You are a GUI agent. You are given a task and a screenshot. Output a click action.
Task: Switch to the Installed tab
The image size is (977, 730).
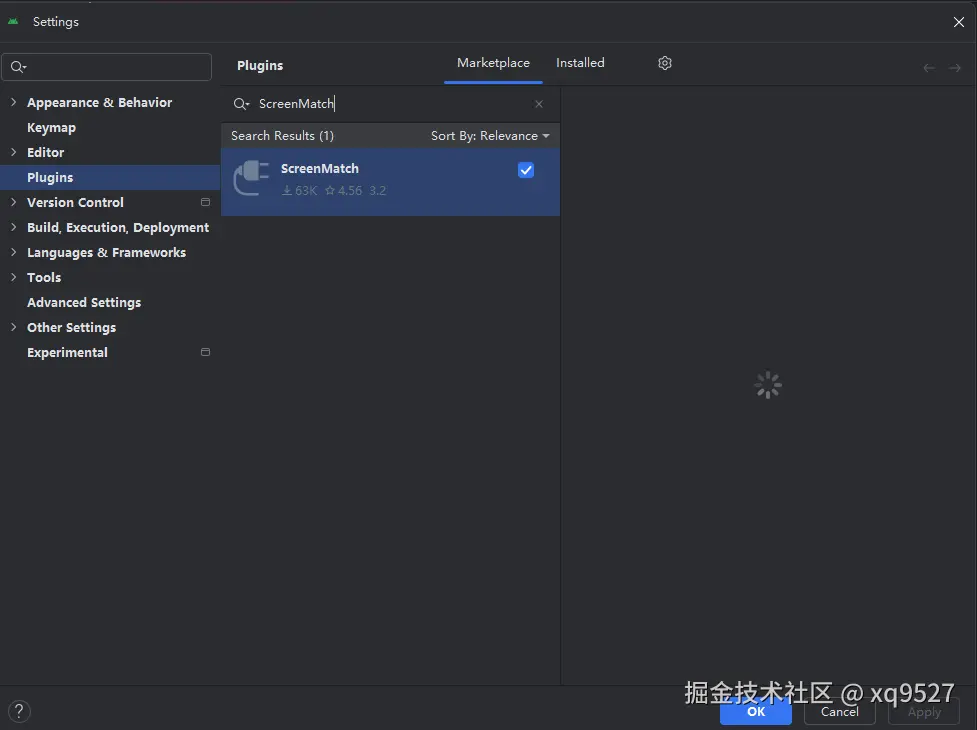580,63
